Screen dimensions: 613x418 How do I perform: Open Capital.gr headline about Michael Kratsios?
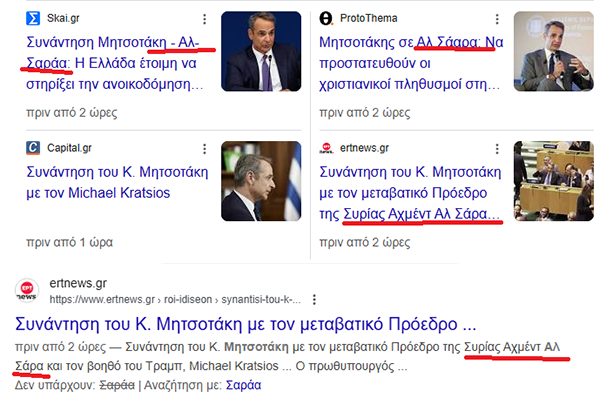(117, 182)
